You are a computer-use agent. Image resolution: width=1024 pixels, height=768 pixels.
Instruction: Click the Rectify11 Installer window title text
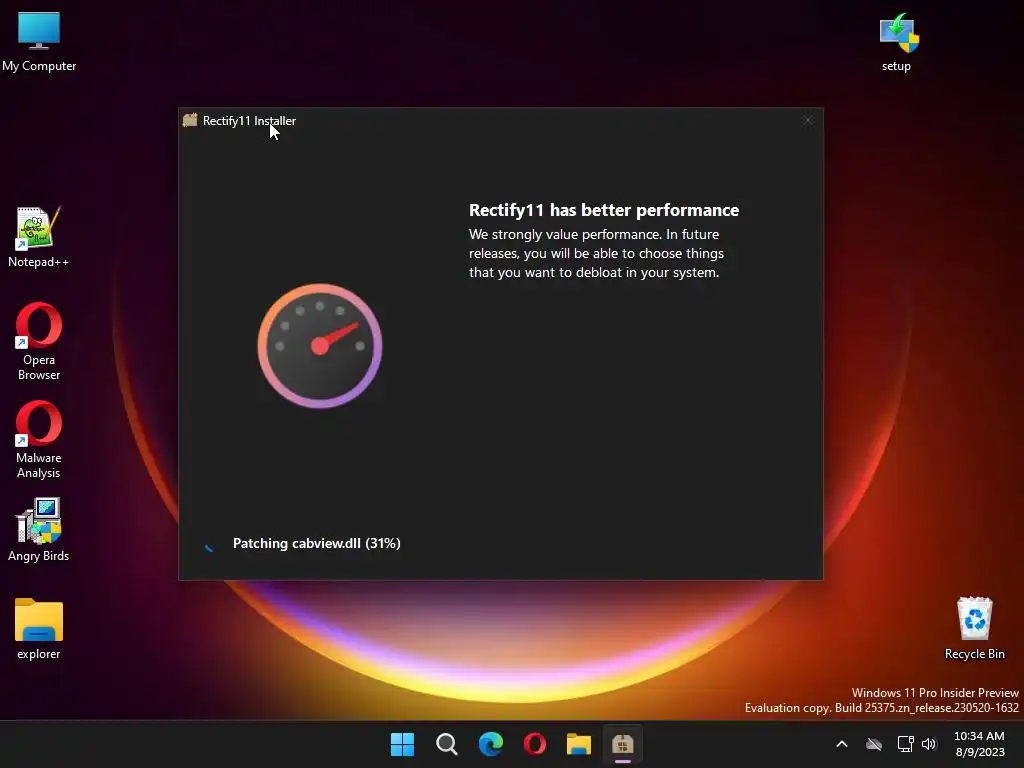click(x=249, y=121)
